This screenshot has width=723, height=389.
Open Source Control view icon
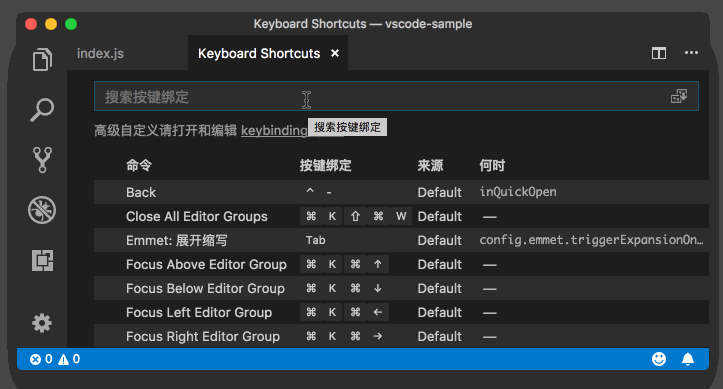point(42,159)
